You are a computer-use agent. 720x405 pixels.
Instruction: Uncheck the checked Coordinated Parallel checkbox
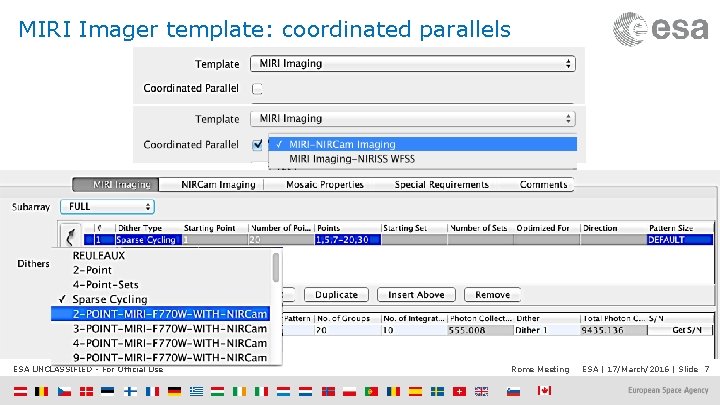click(x=257, y=145)
